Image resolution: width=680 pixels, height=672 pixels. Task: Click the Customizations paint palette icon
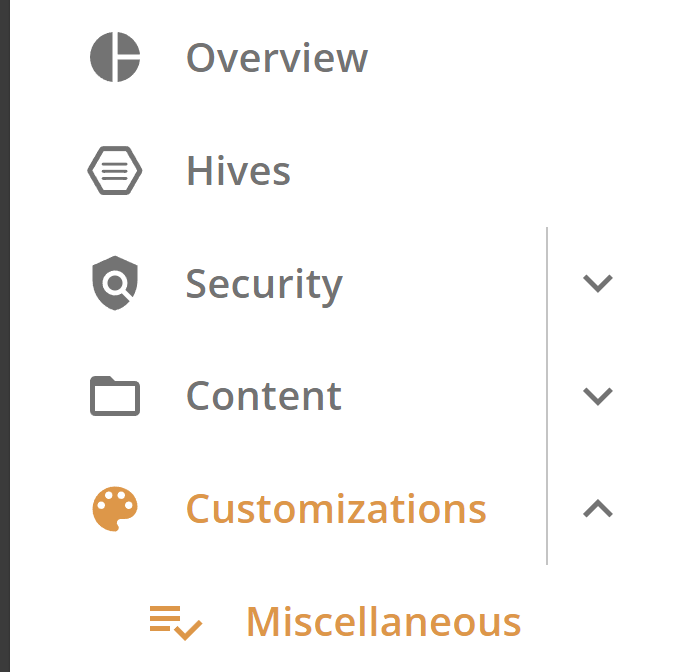coord(115,509)
